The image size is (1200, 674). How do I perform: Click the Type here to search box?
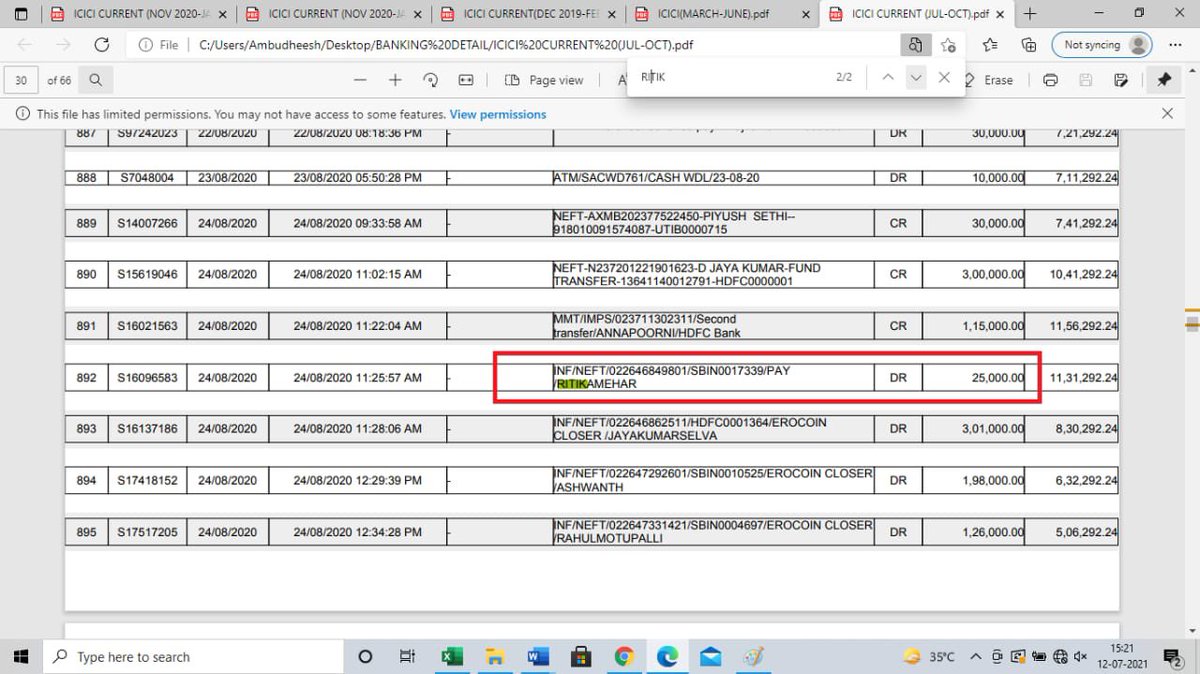coord(192,656)
